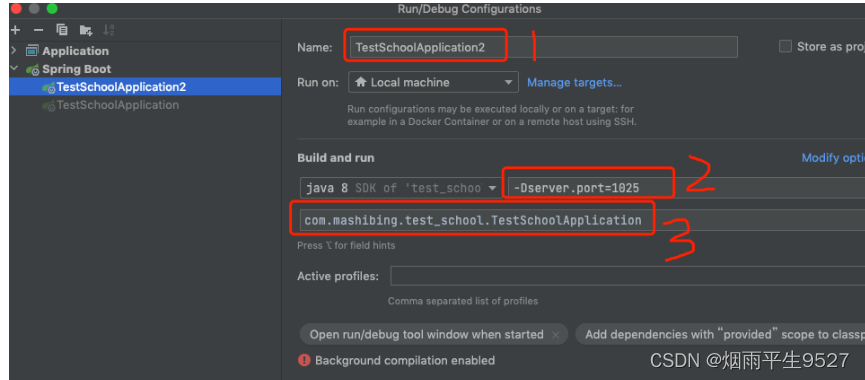The image size is (865, 380).
Task: Sort configurations alphabetically
Action: pyautogui.click(x=109, y=30)
